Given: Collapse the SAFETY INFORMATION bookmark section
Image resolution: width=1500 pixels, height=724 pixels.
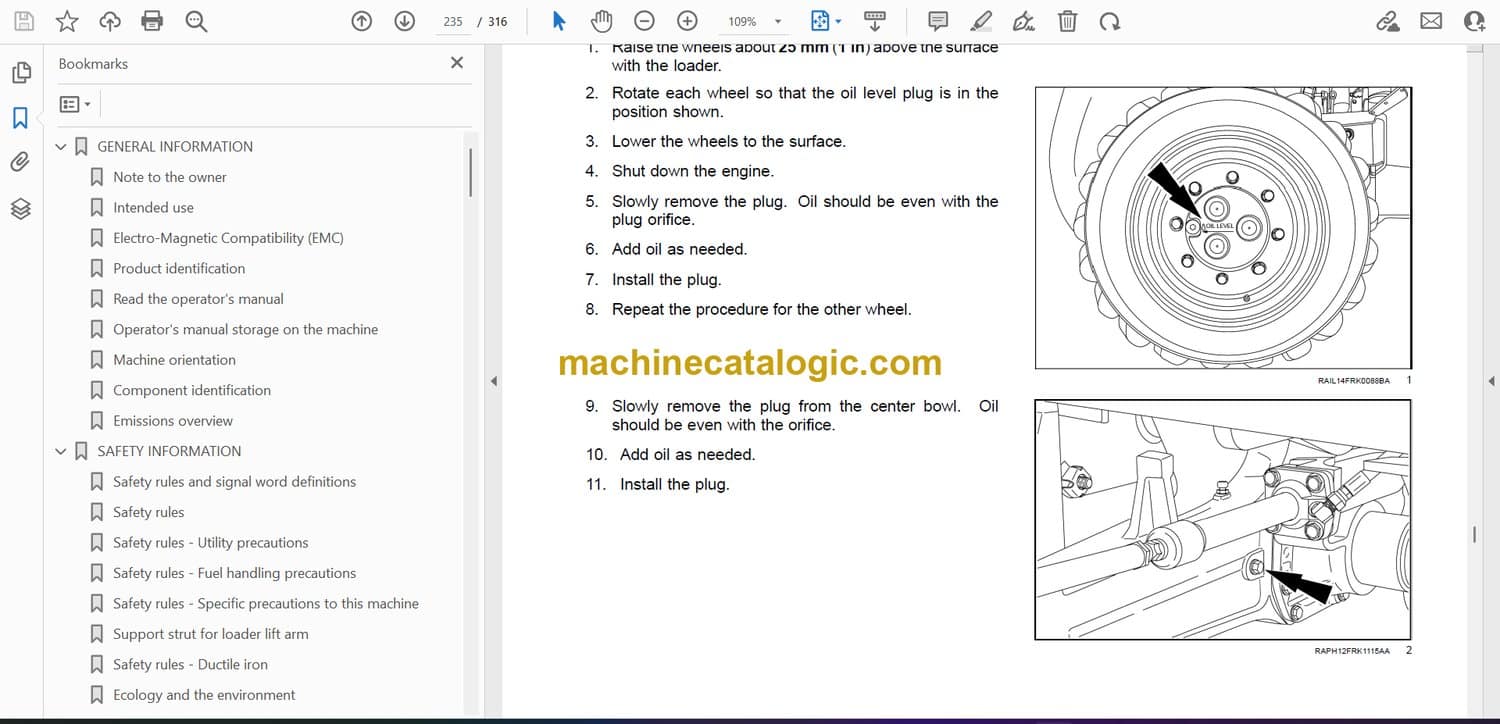Looking at the screenshot, I should (61, 452).
